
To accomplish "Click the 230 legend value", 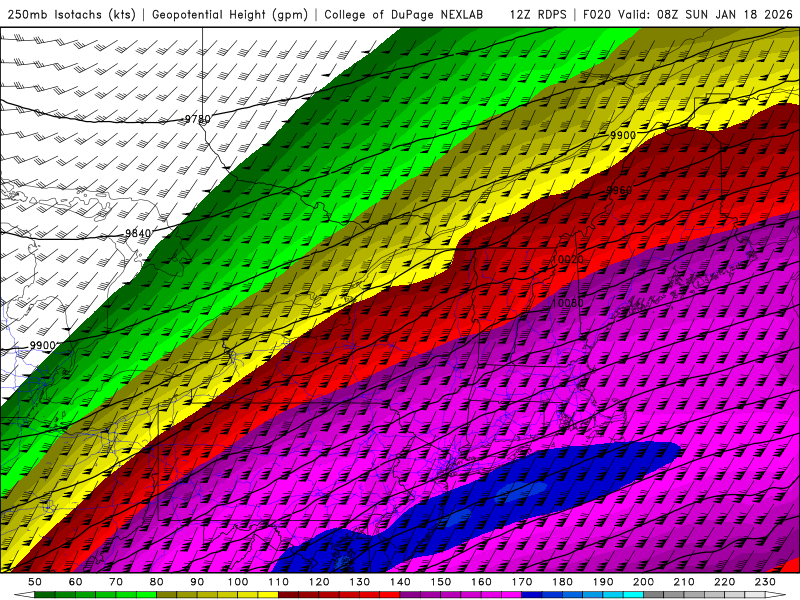I will [765, 582].
